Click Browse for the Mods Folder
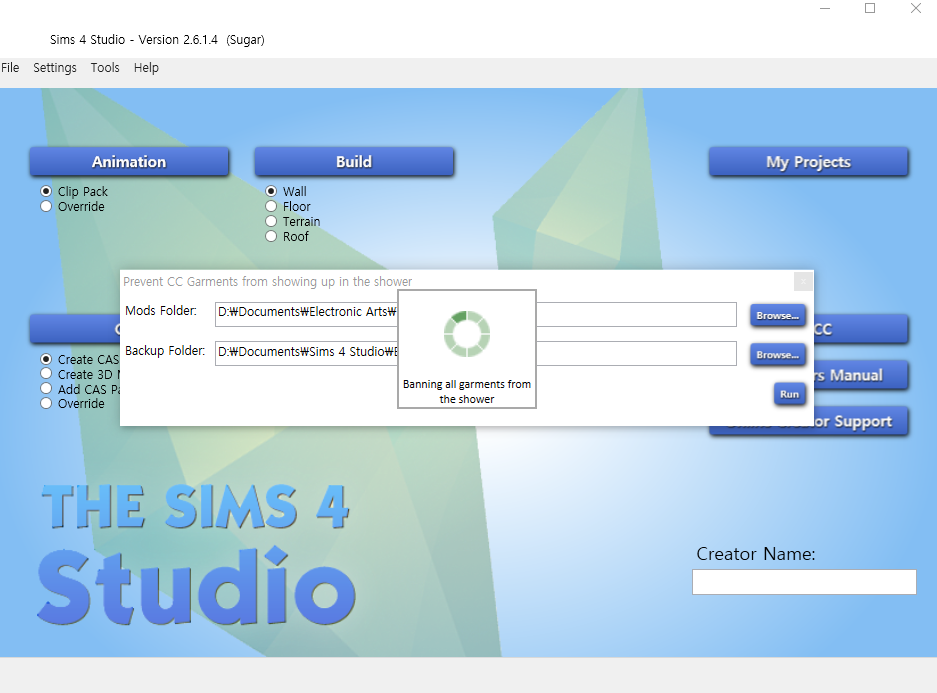 click(x=777, y=315)
